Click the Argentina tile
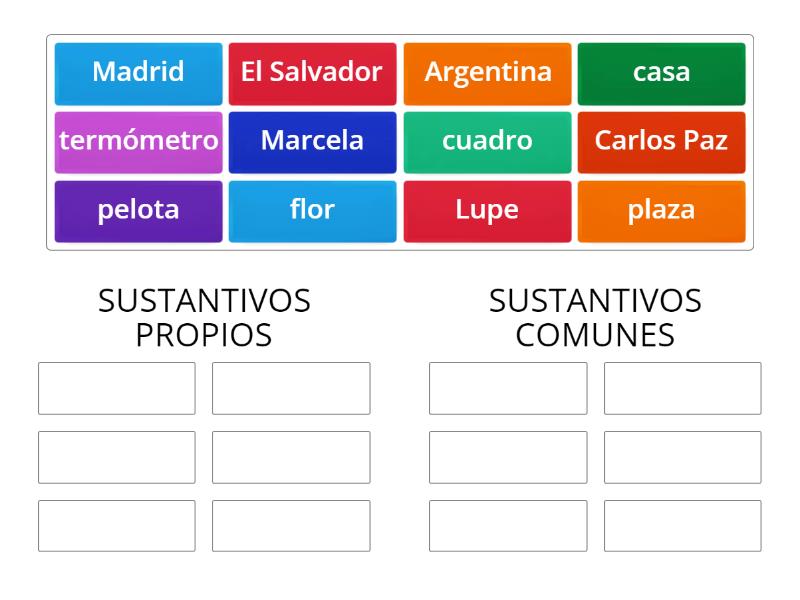 coord(487,71)
